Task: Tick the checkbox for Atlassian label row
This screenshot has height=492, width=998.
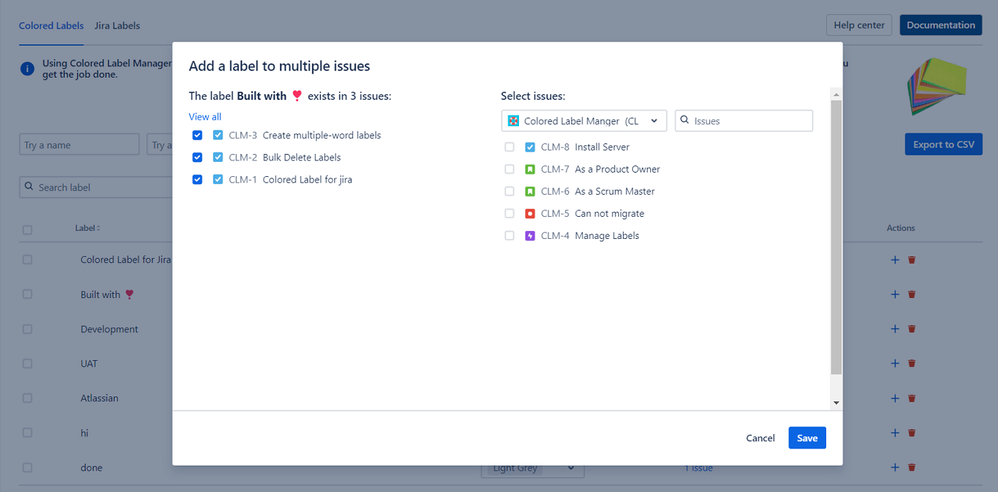Action: click(x=27, y=398)
